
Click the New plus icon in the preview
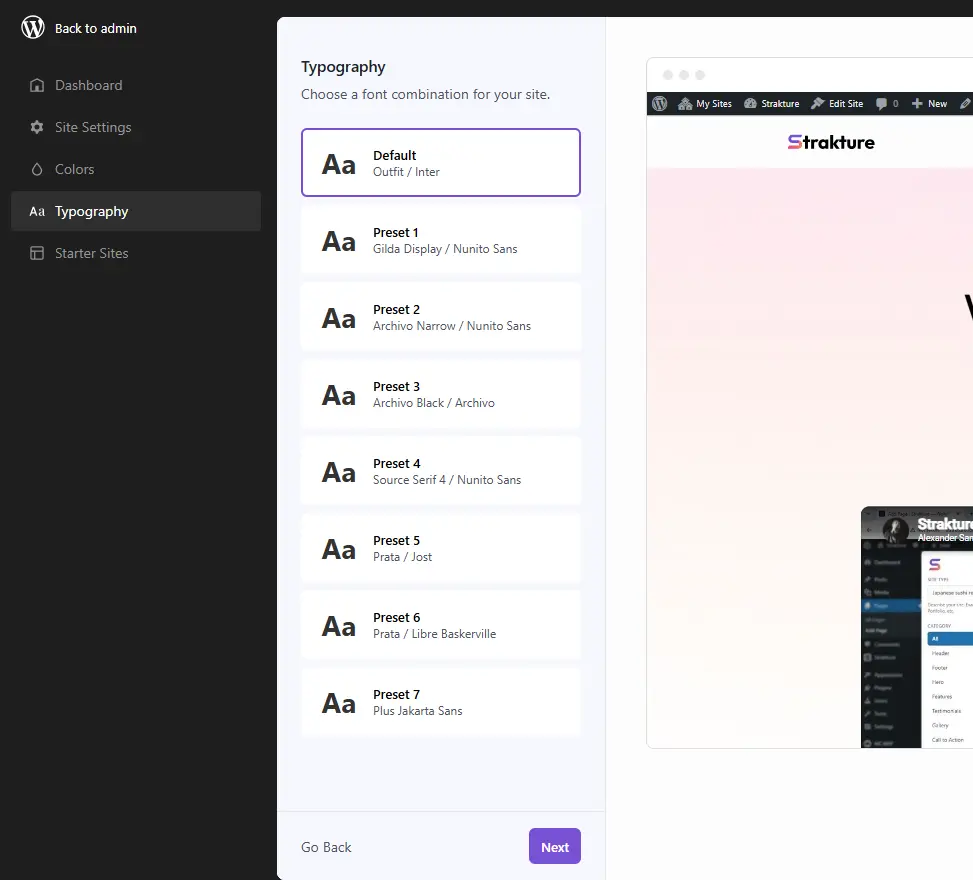click(918, 103)
